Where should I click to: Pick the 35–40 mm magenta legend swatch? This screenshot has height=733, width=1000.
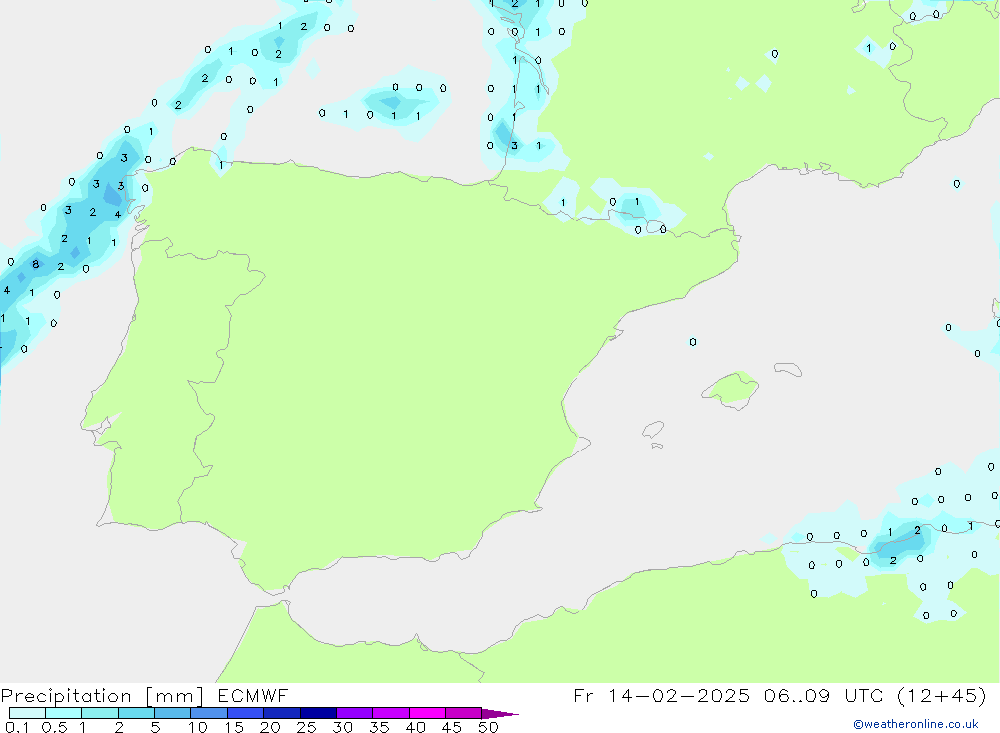(x=390, y=713)
